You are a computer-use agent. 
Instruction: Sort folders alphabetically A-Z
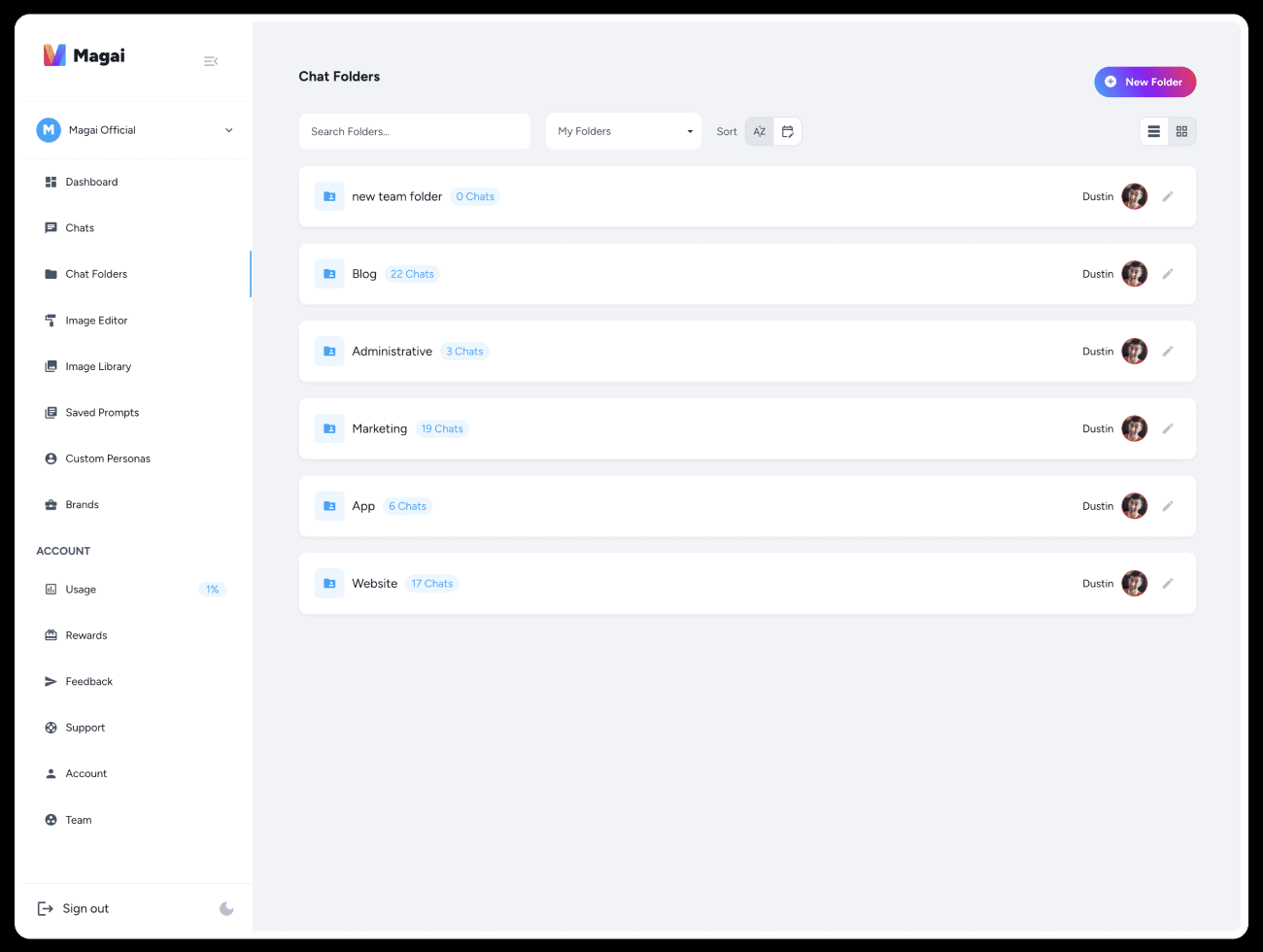click(760, 131)
